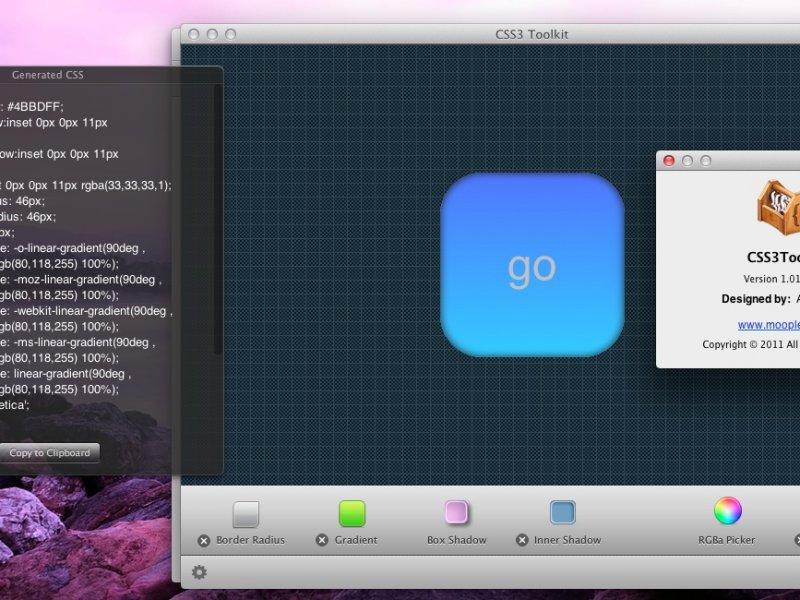
Task: Click the '-moz-linear-gradient(90deg ,' line
Action: [x=88, y=280]
